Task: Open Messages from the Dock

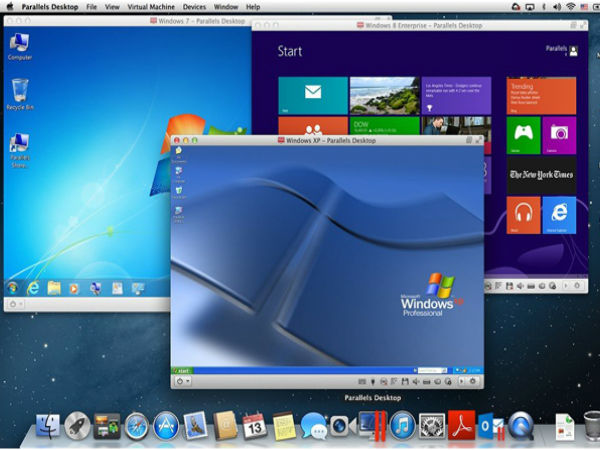Action: [313, 426]
